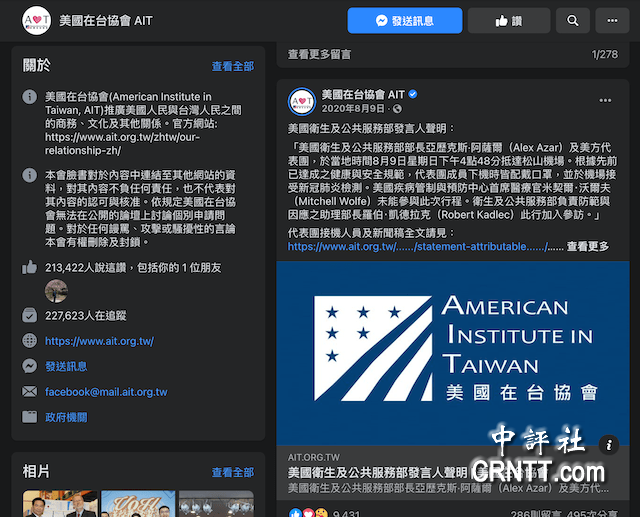Screen dimensions: 640x517
Task: Click the followers icon beside 227,623人在追蹤
Action: point(29,315)
